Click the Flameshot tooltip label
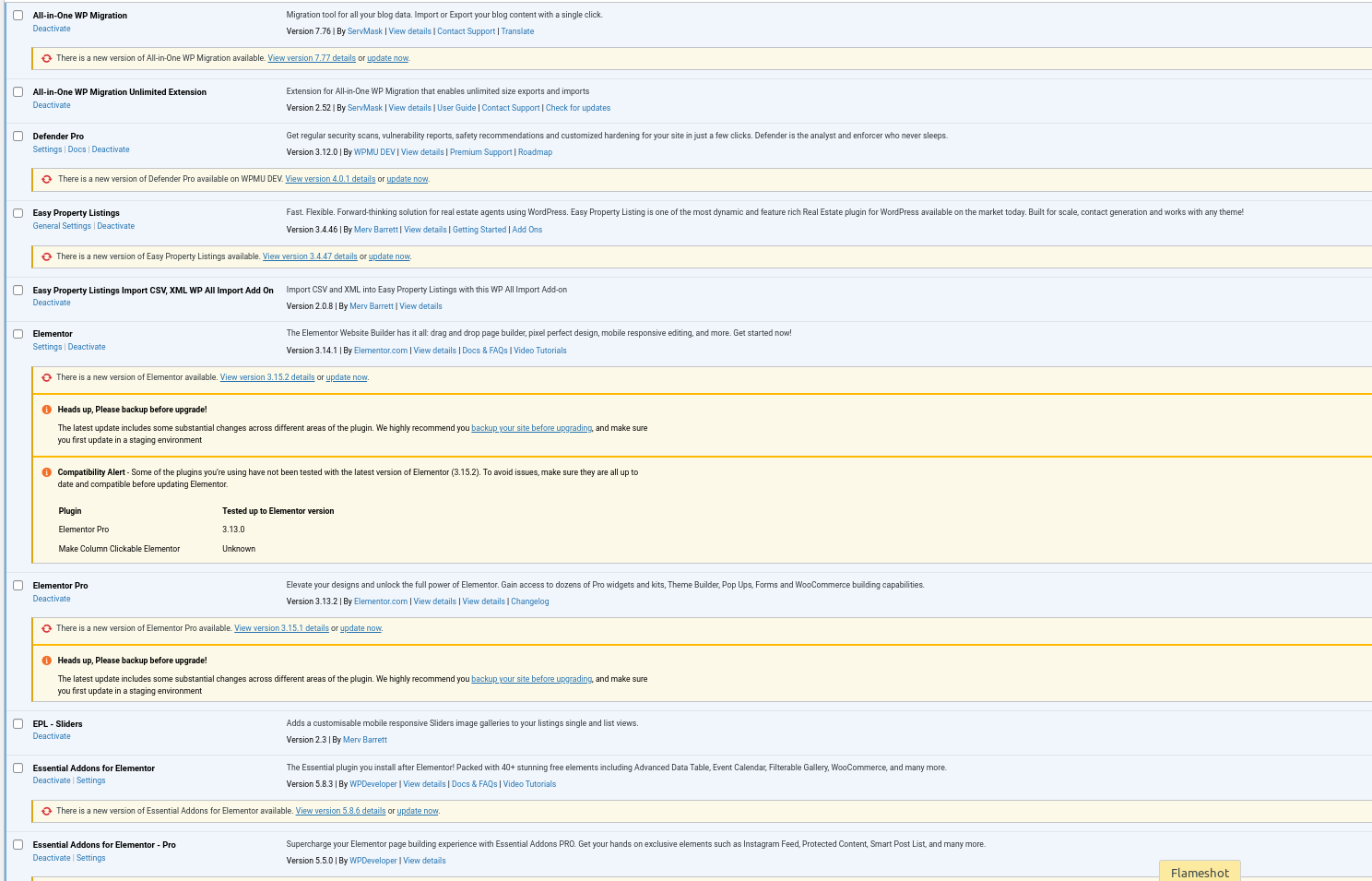The image size is (1372, 881). (x=1200, y=872)
